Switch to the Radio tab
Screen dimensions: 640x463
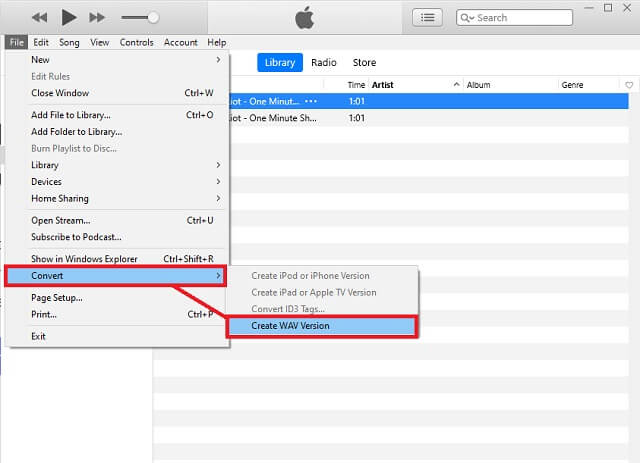click(324, 62)
